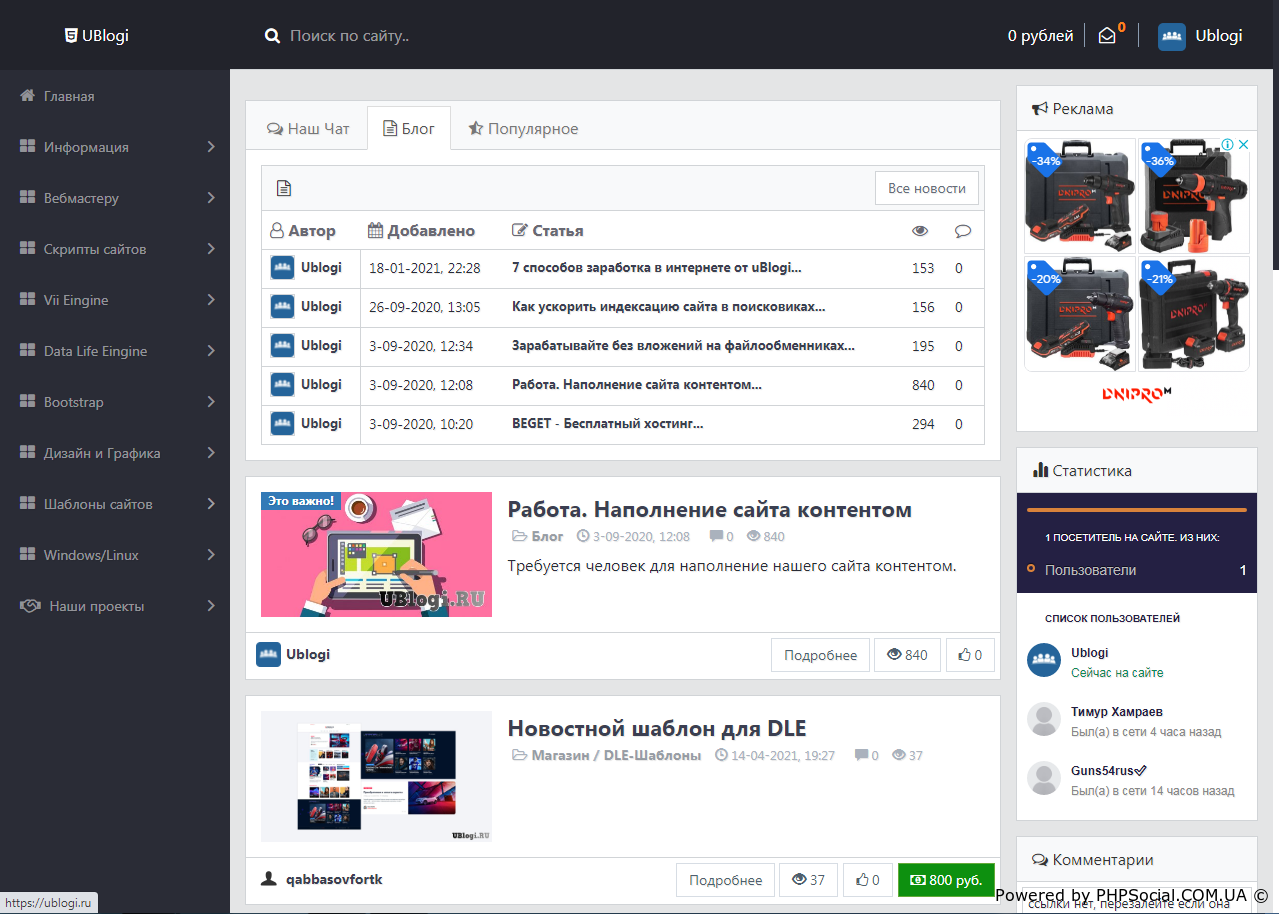
Task: Click the Все новости button
Action: 926,188
